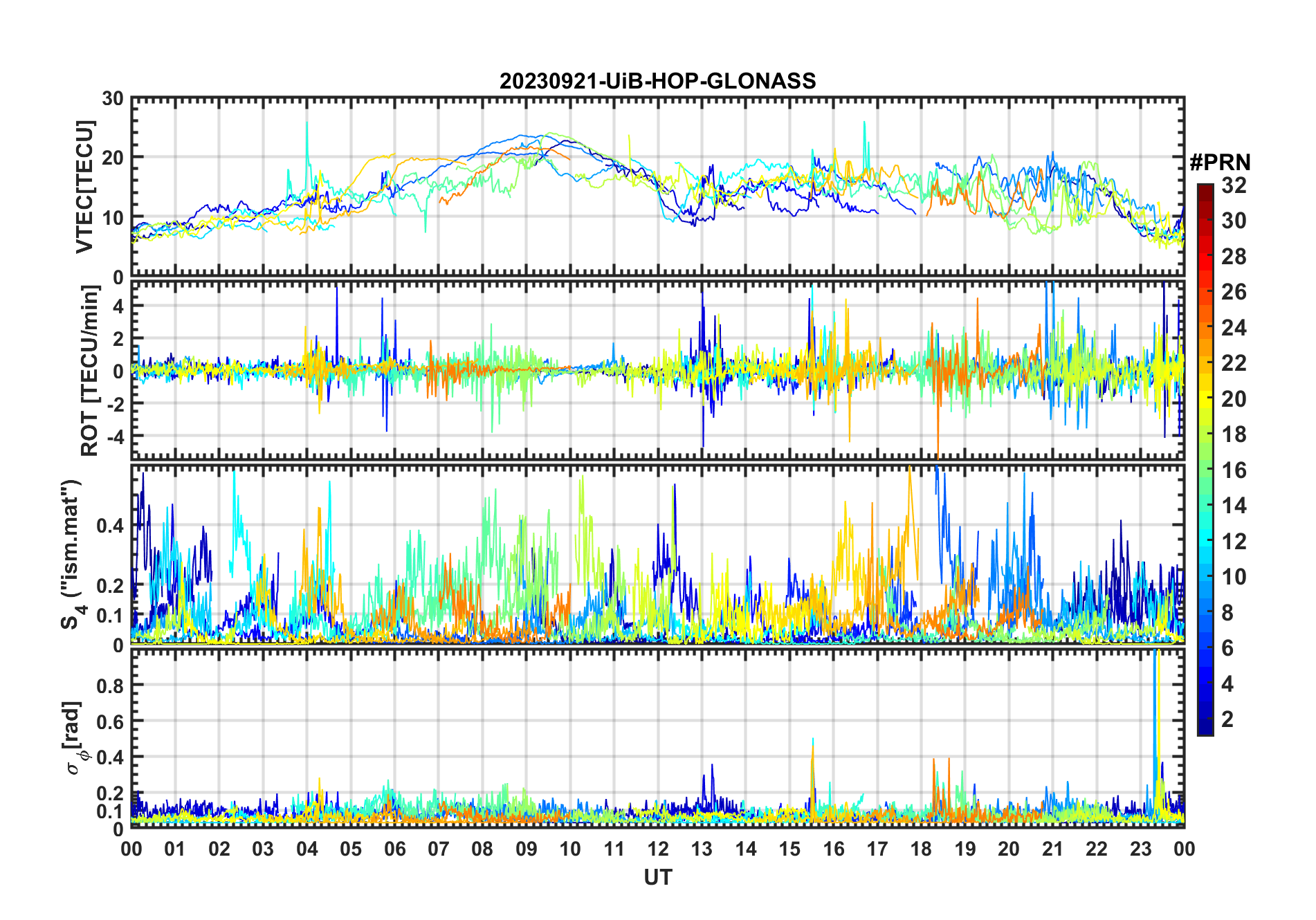Select x-axis hour tick label 23
This screenshot has height=920, width=1316.
coord(1140,849)
